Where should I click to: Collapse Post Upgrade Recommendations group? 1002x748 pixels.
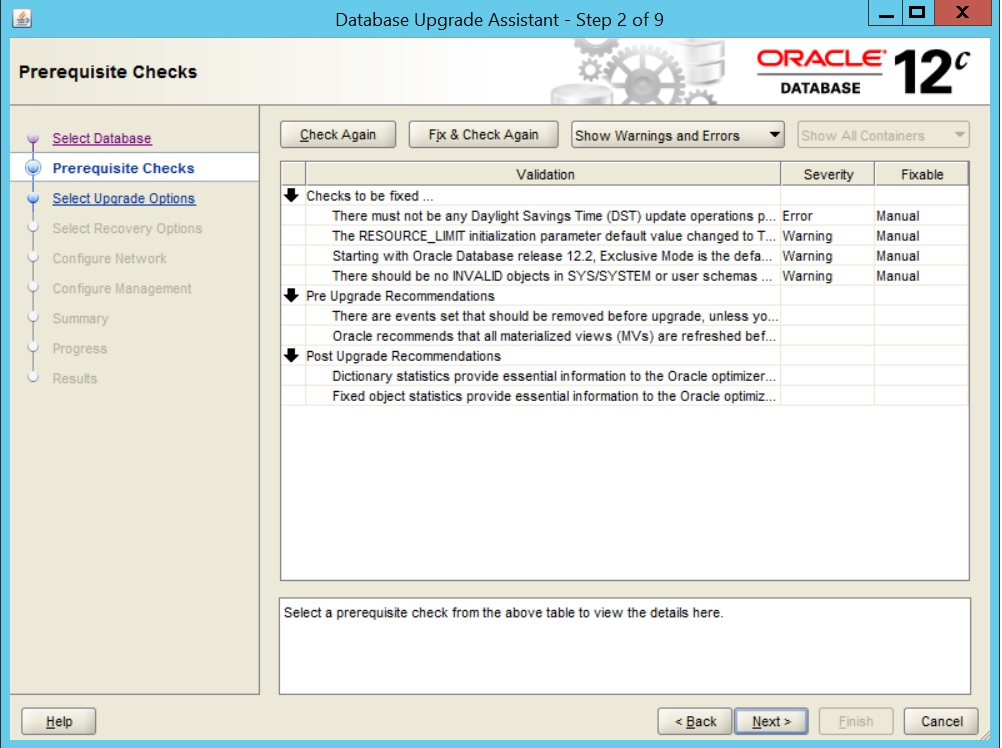291,356
